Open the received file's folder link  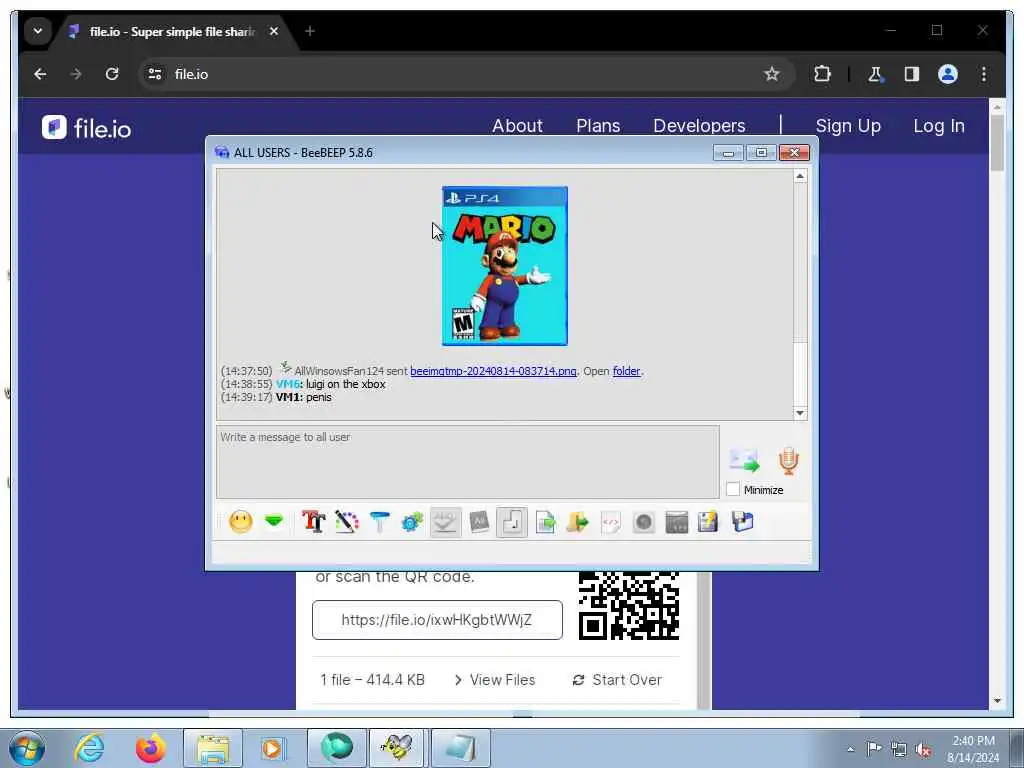tap(626, 371)
